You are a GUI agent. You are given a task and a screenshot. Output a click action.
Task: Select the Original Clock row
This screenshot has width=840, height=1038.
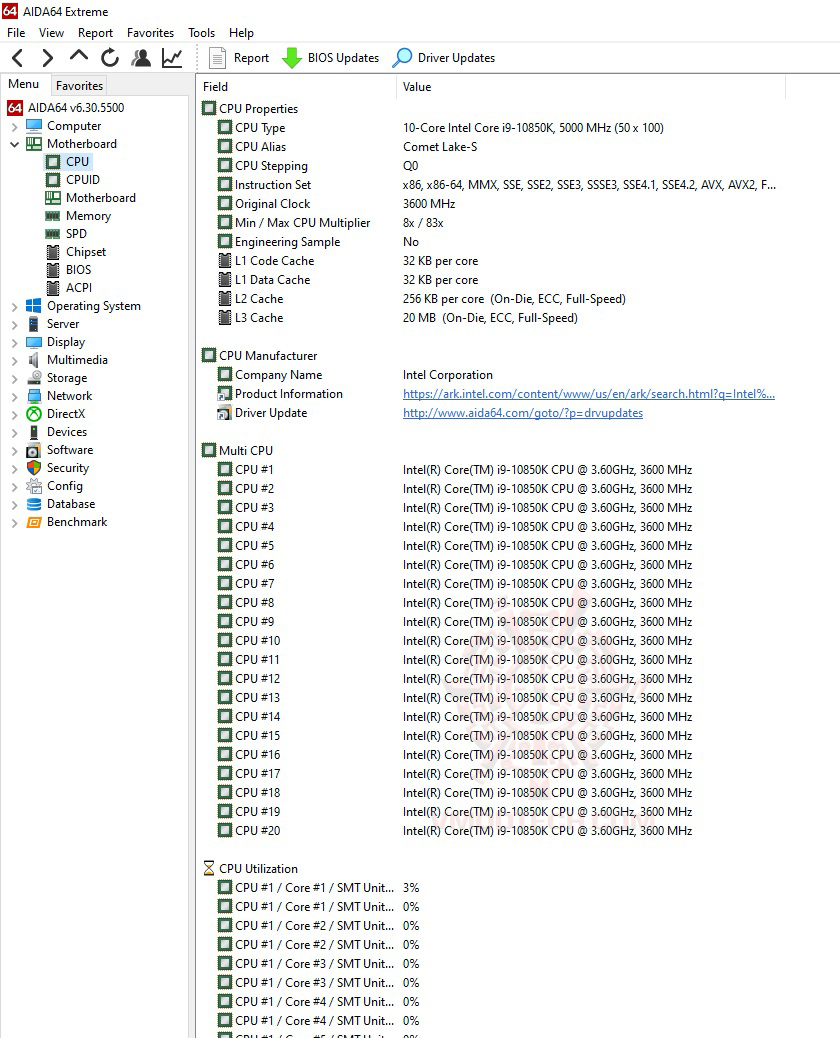click(x=490, y=204)
